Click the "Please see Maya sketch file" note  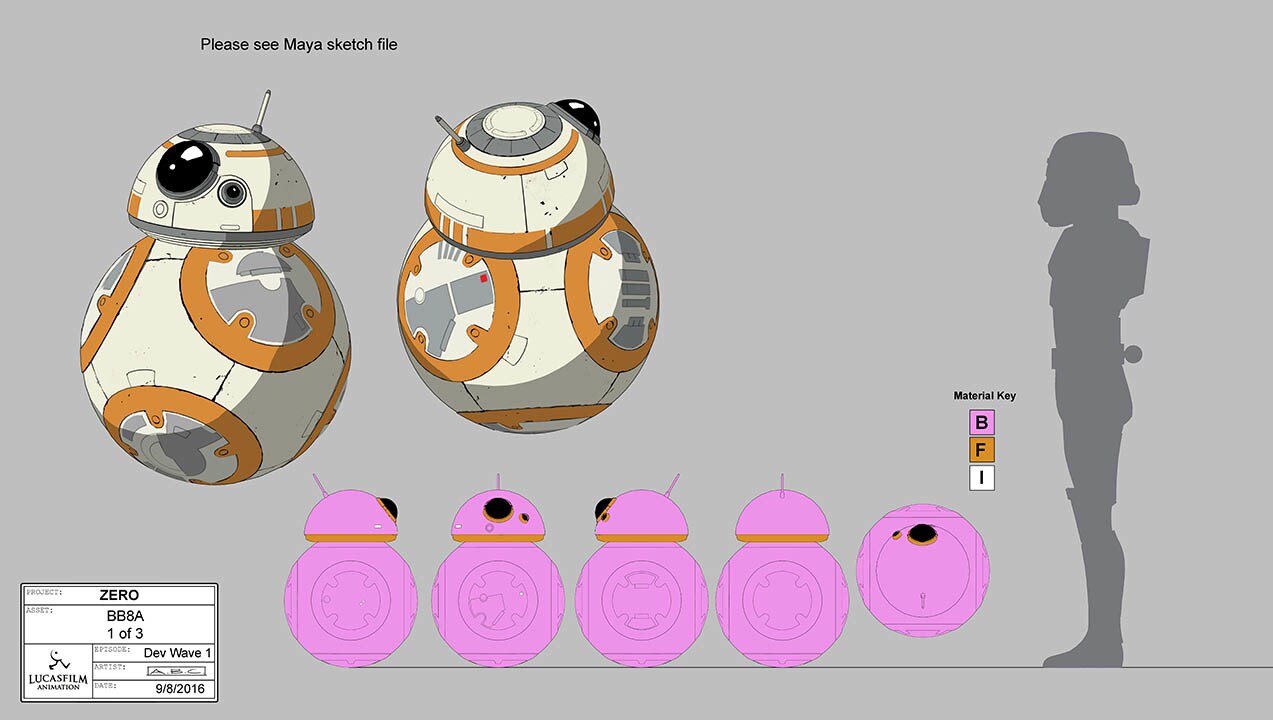(299, 45)
